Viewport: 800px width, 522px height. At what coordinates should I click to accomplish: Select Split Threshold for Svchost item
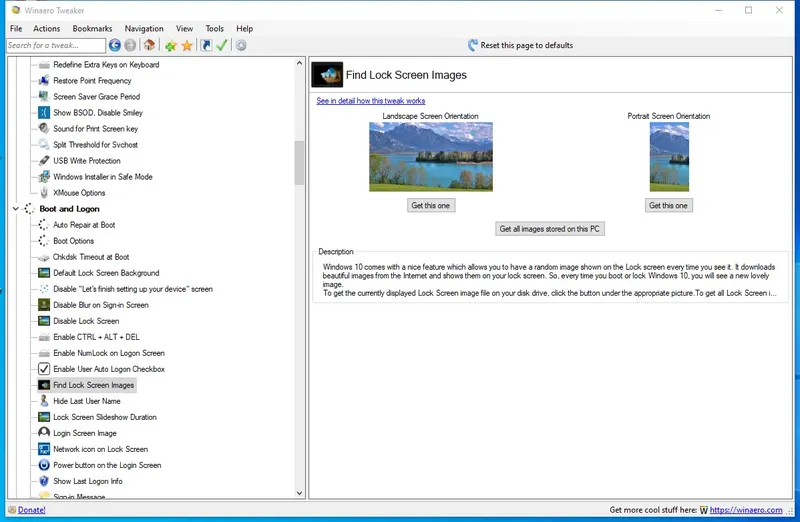[95, 145]
